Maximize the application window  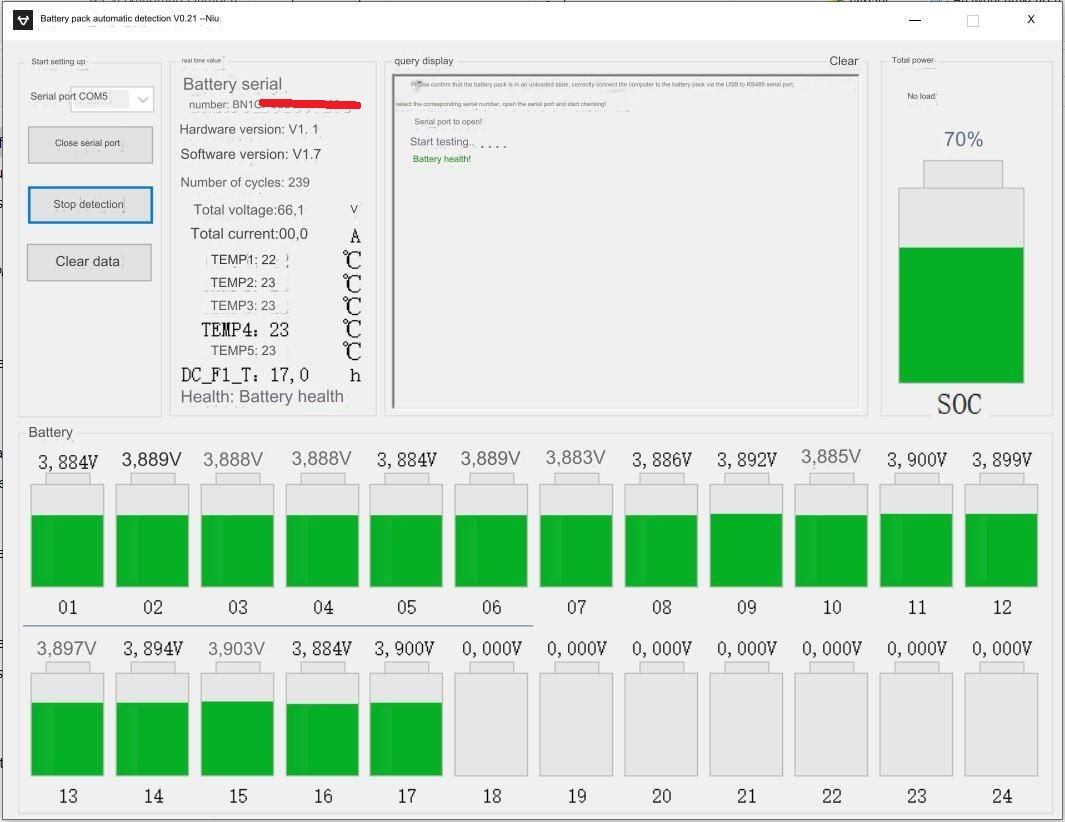tap(972, 20)
